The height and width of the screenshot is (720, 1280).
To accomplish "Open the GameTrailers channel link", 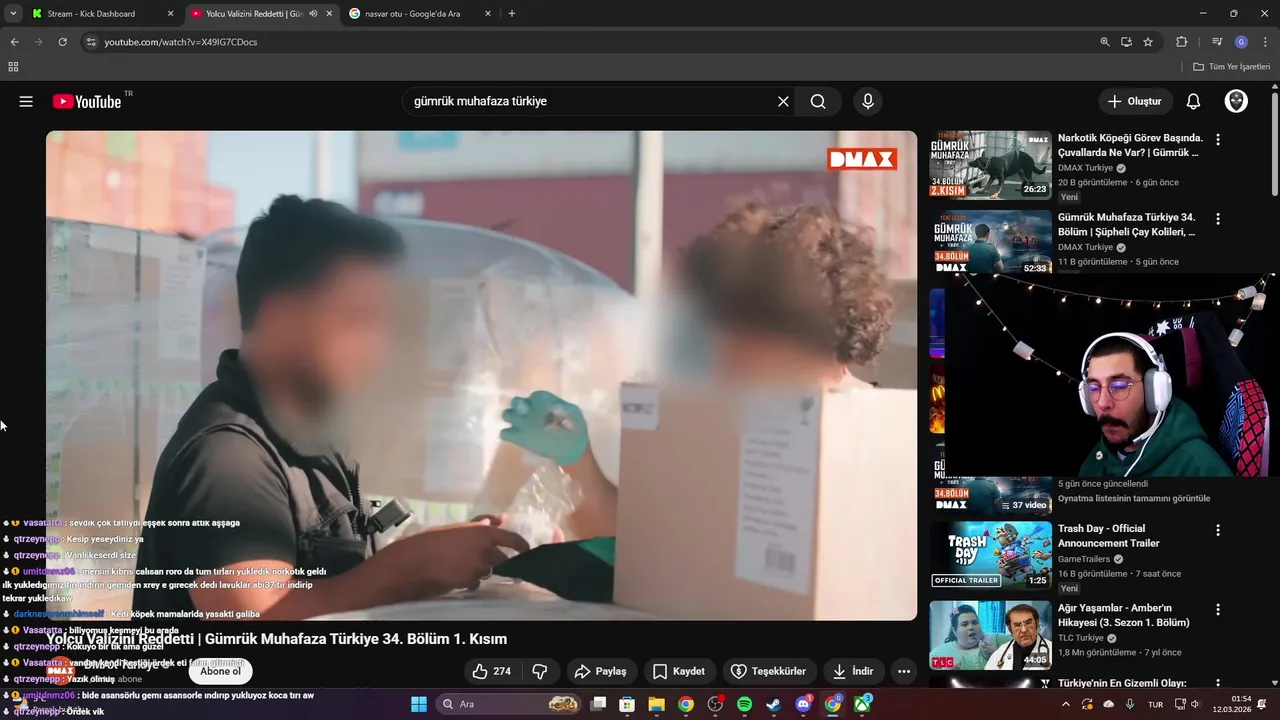I will tap(1085, 559).
